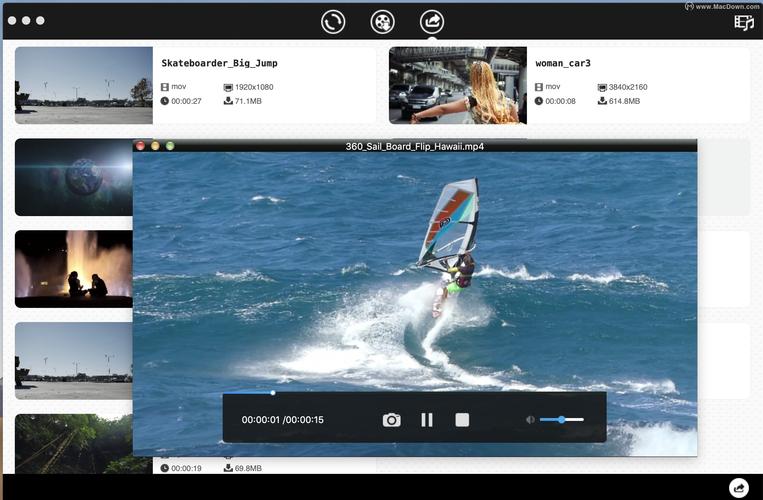Close the 360_Sail_Board_Flip_Hawaii.mp4 player window
Screen dimensions: 763x500
(141, 146)
